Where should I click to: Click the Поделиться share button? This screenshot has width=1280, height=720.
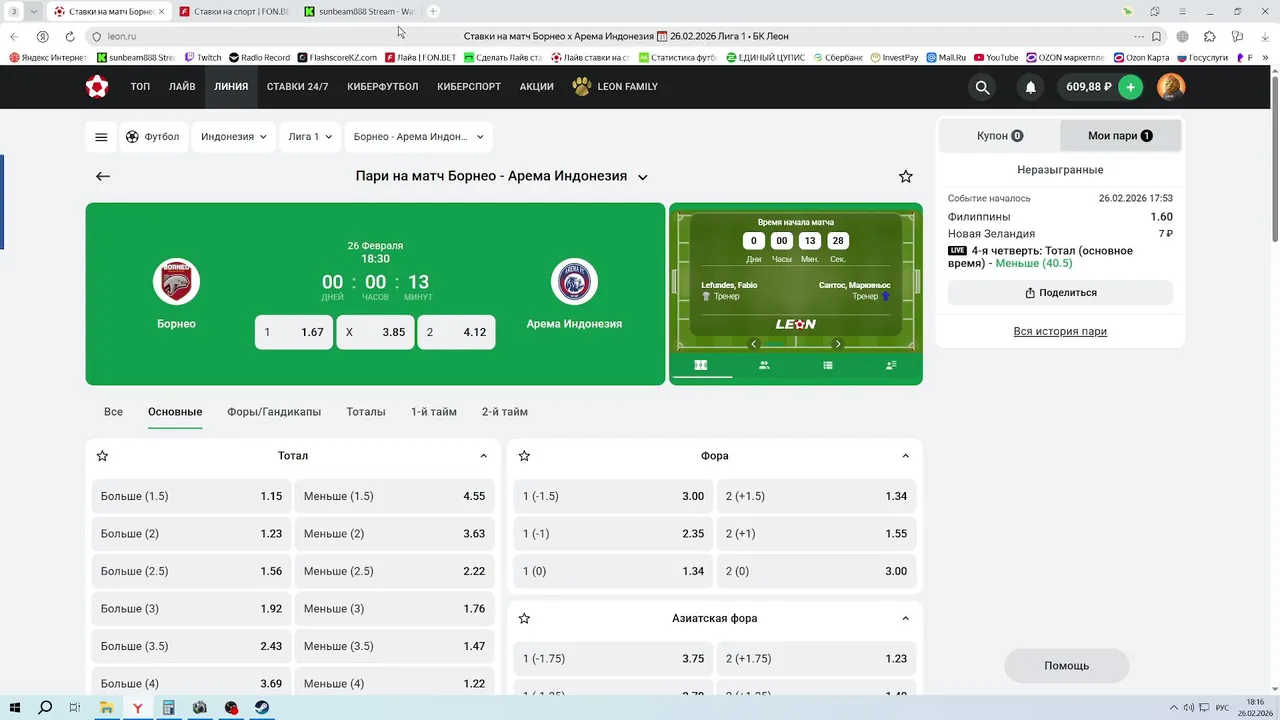[x=1060, y=293]
